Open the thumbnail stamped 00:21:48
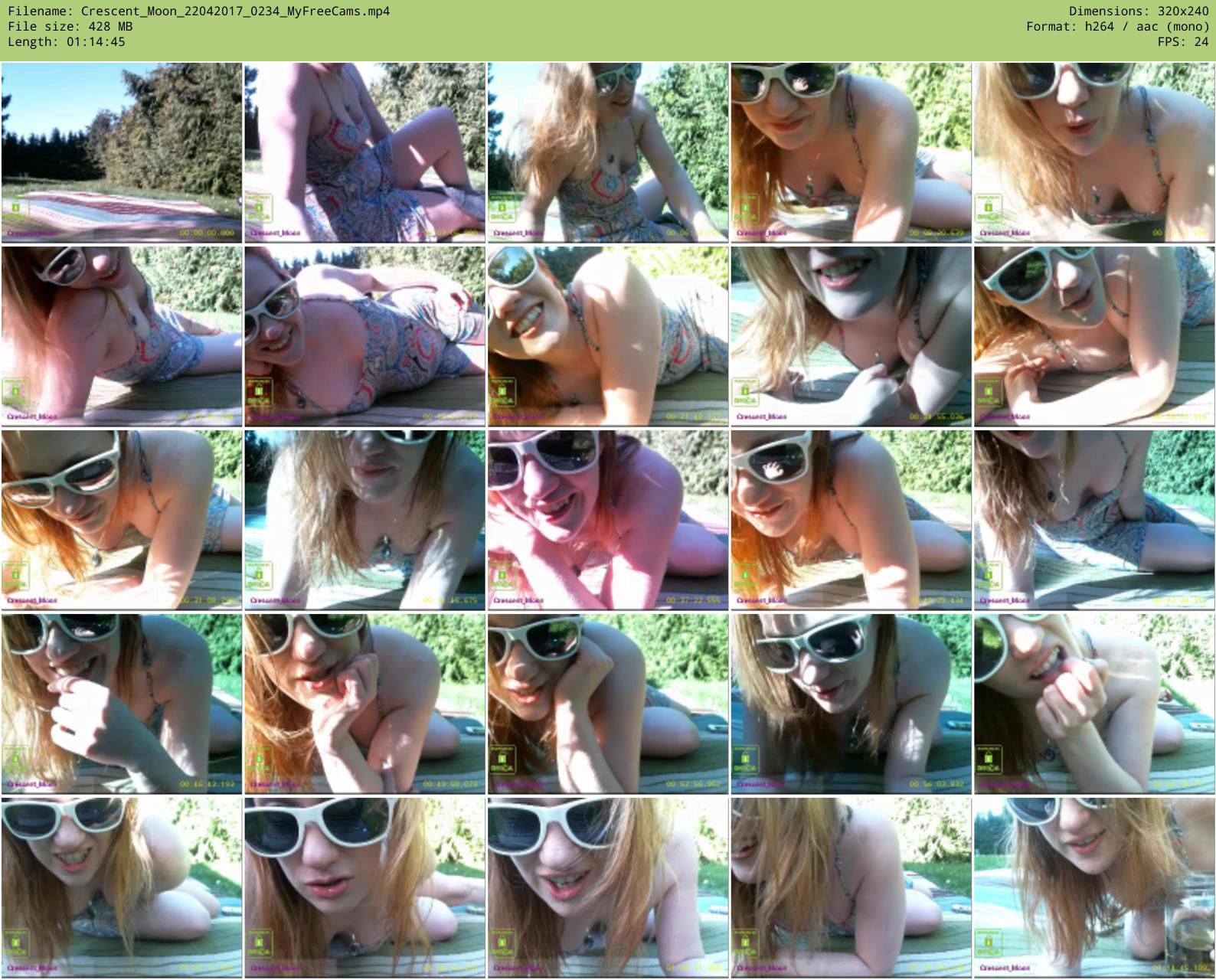The height and width of the screenshot is (980, 1216). point(608,336)
